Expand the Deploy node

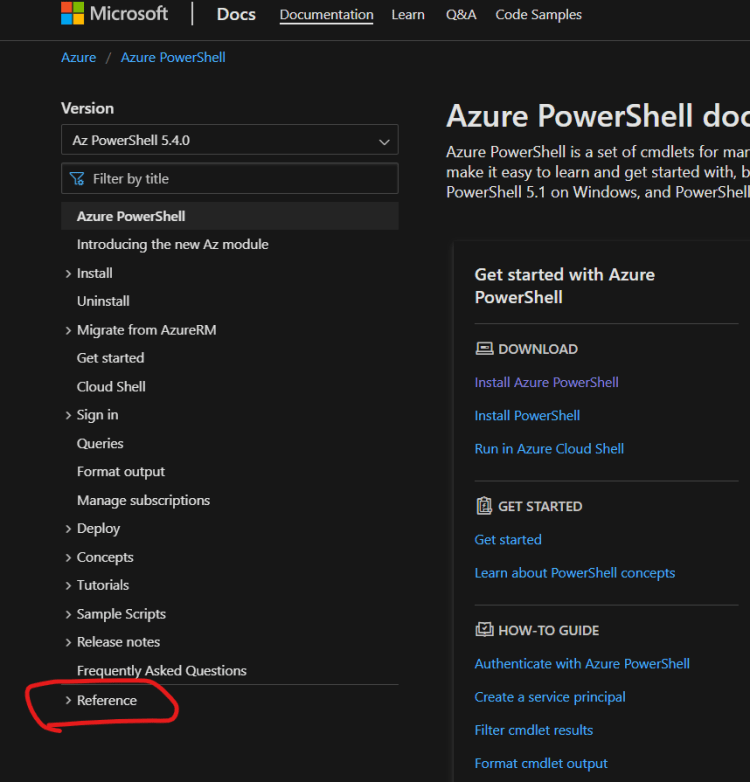(x=68, y=529)
